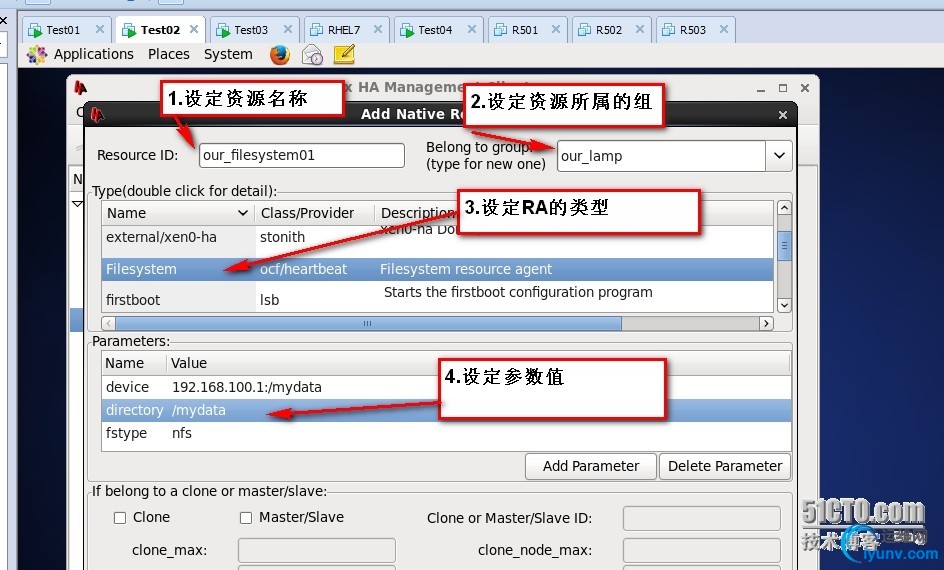944x570 pixels.
Task: Expand the Belong to group dropdown arrow
Action: point(779,156)
